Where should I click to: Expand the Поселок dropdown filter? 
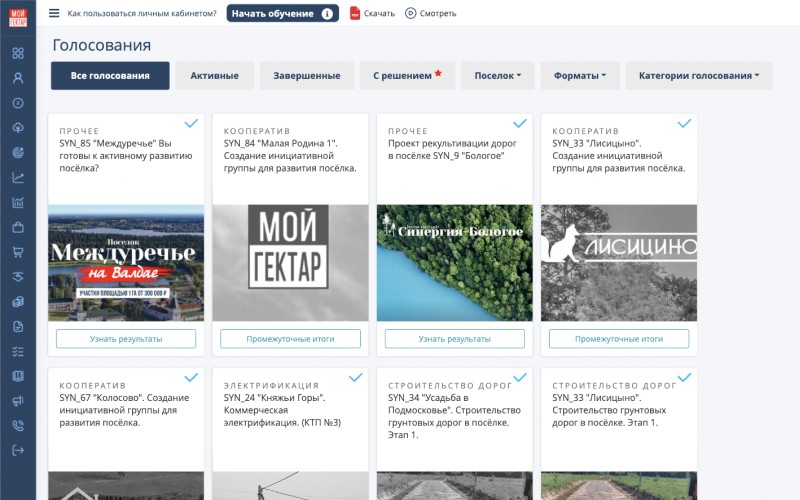497,76
